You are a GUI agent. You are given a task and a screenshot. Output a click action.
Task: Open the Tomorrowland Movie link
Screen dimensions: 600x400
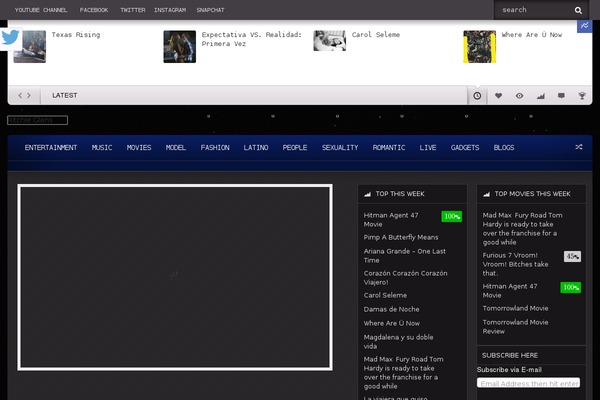(515, 309)
